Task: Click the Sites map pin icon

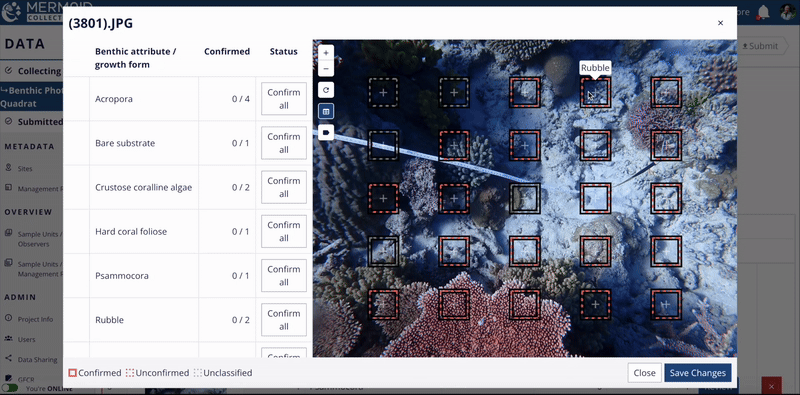Action: click(x=8, y=168)
